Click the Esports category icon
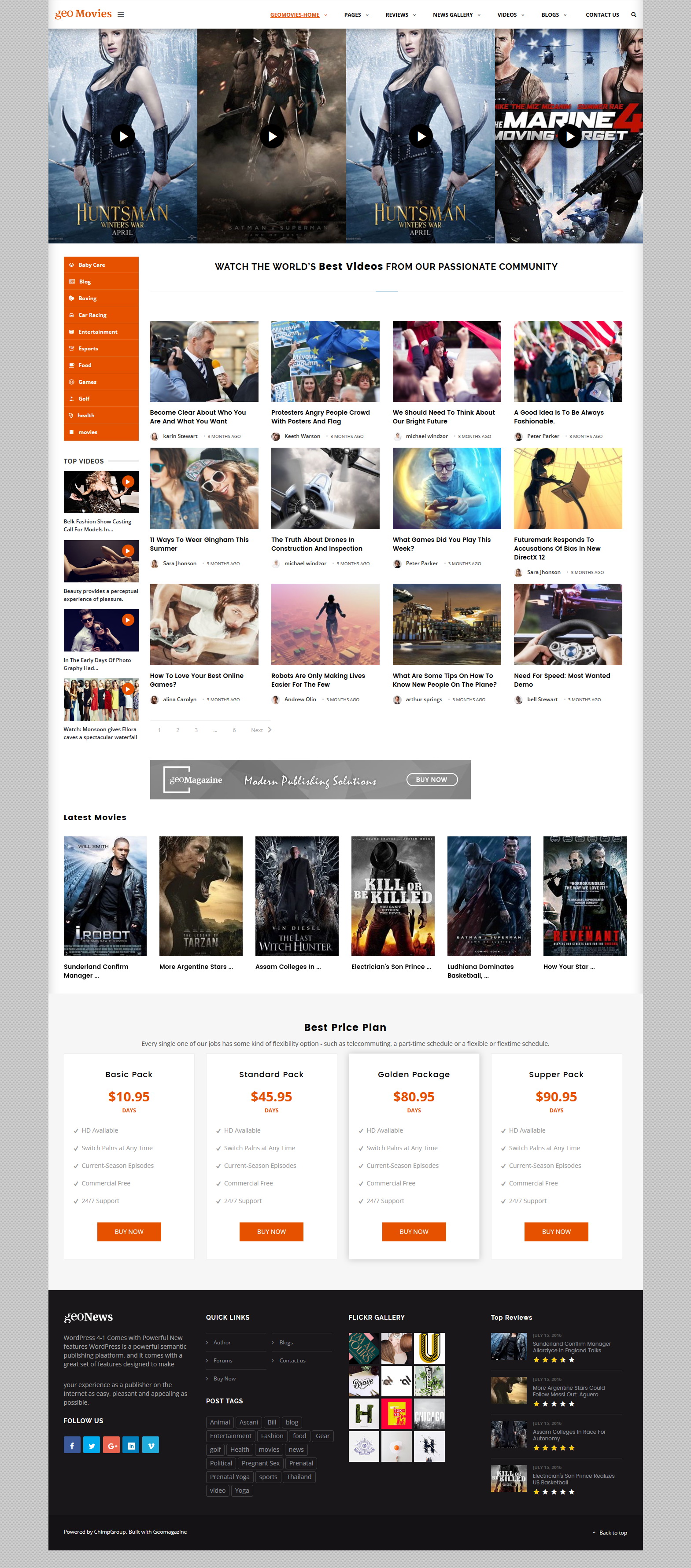Screen dimensions: 691x1568 (x=71, y=349)
